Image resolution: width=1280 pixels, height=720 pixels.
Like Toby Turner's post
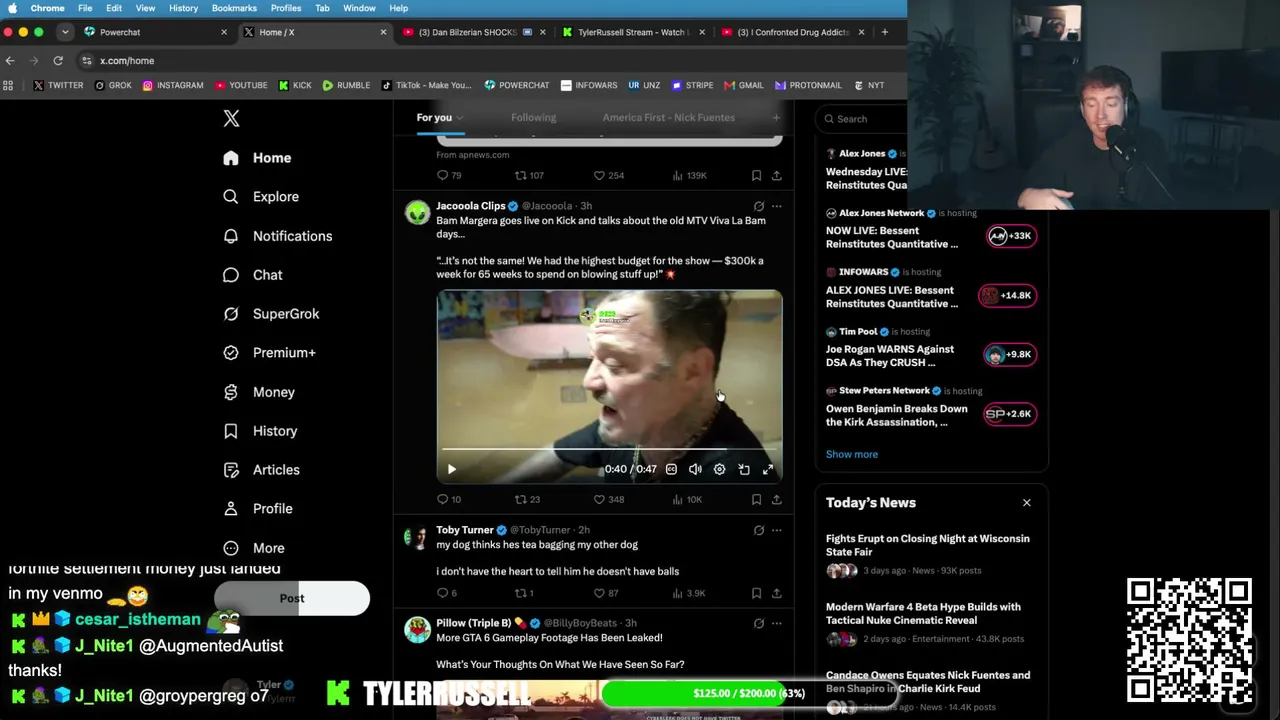(x=606, y=593)
